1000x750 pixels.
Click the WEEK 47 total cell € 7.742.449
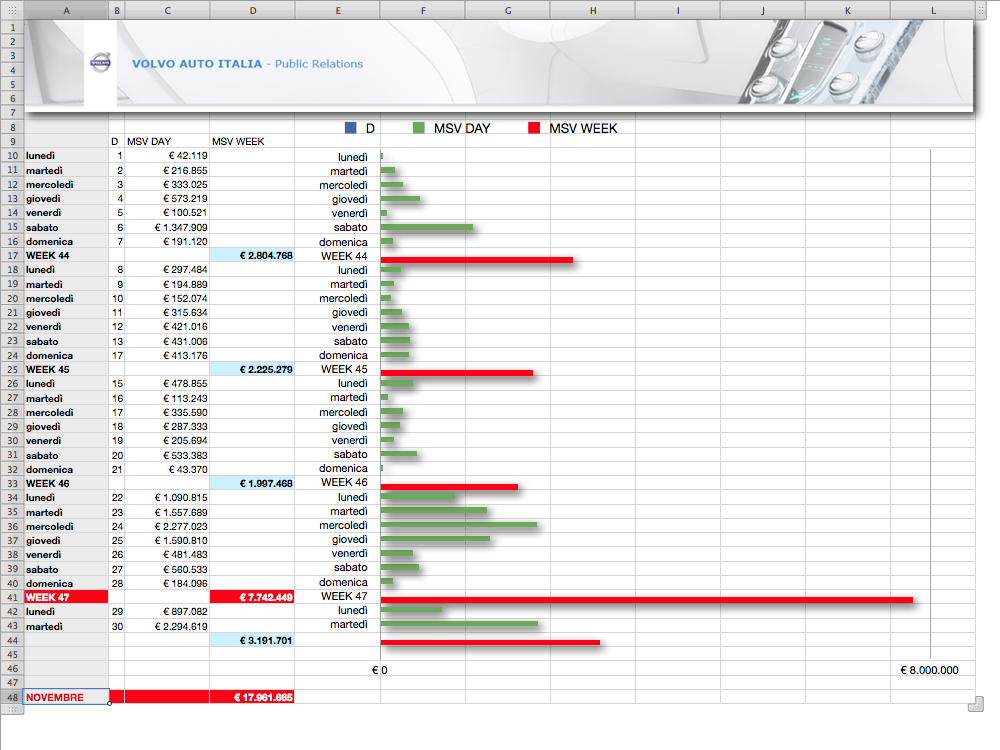tap(252, 597)
